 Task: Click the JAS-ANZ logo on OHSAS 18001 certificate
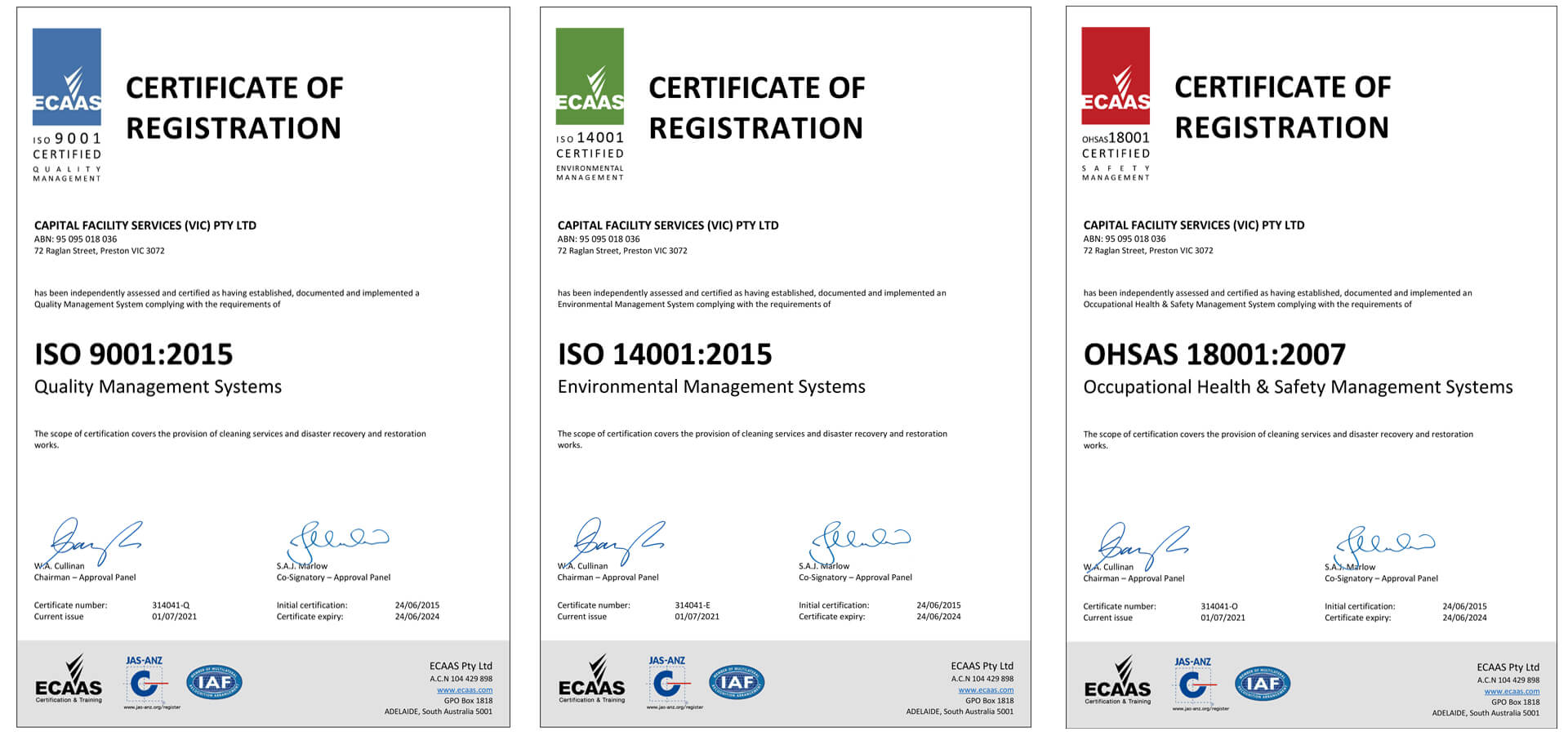coord(1194,685)
